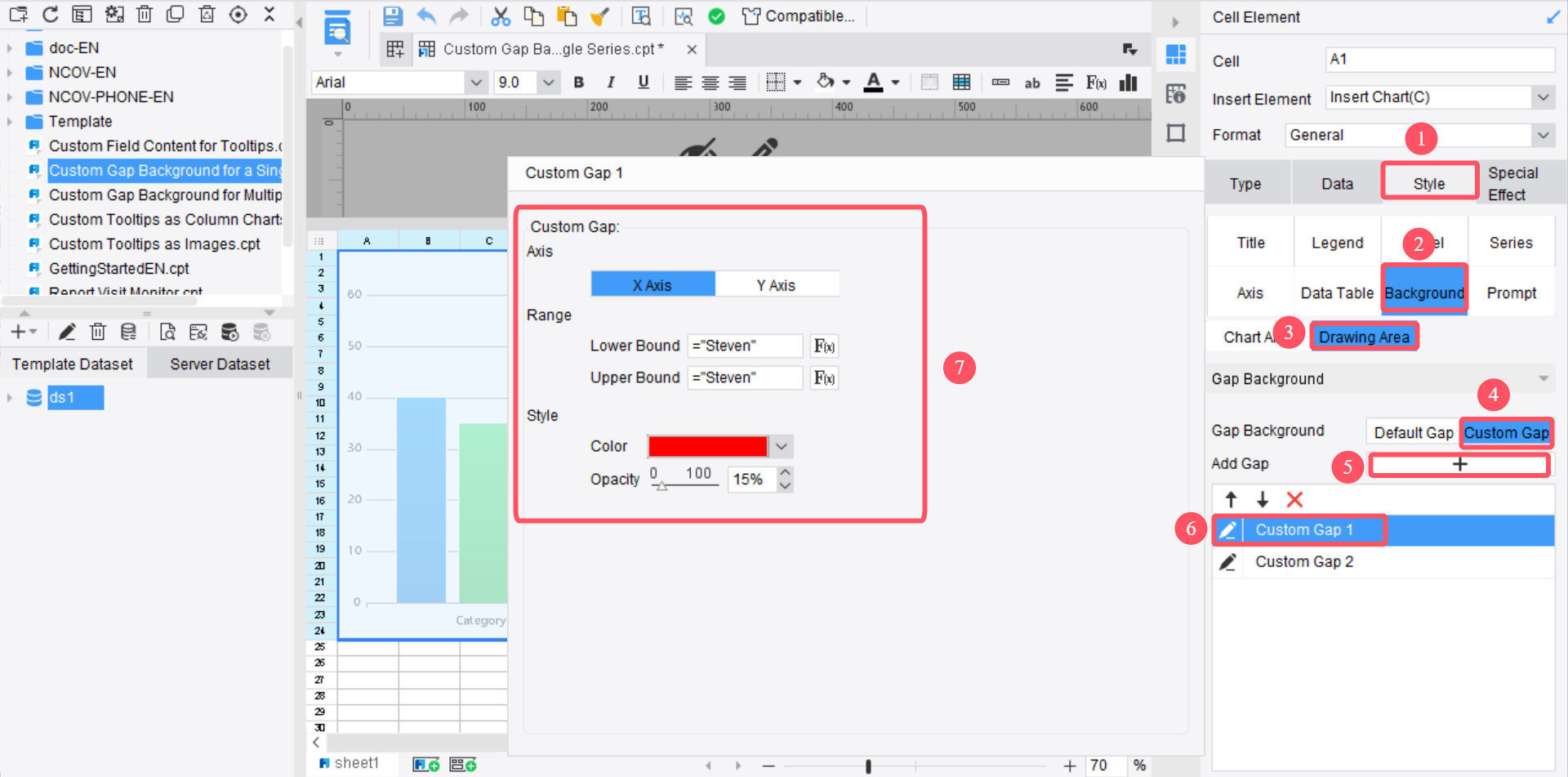Choose Custom Gap background mode

(x=1506, y=432)
